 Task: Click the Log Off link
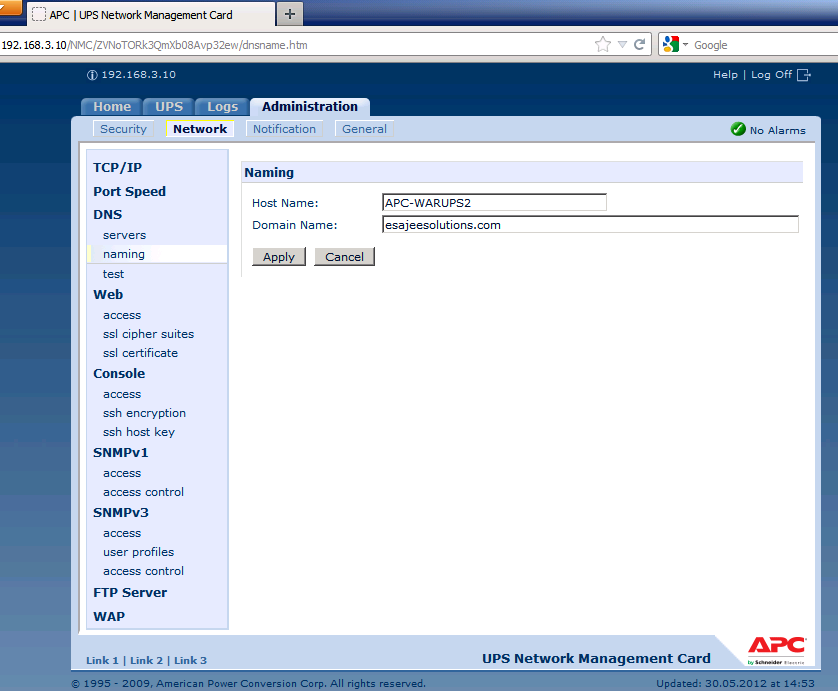[x=771, y=75]
